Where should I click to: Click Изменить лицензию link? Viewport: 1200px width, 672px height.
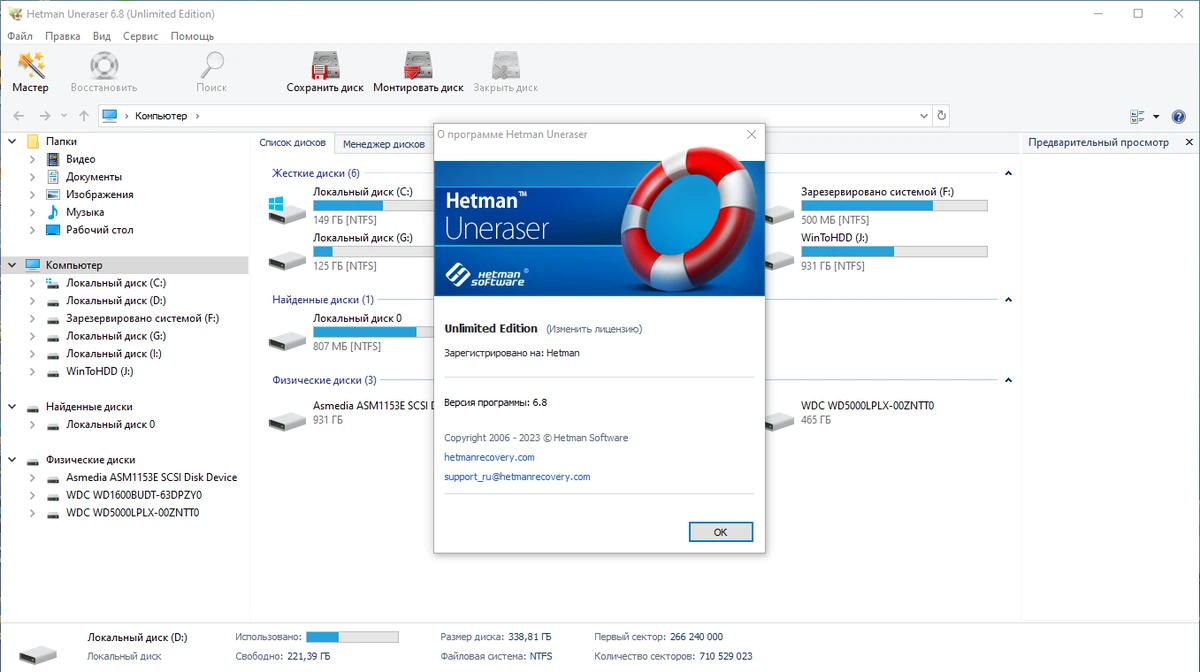point(594,329)
